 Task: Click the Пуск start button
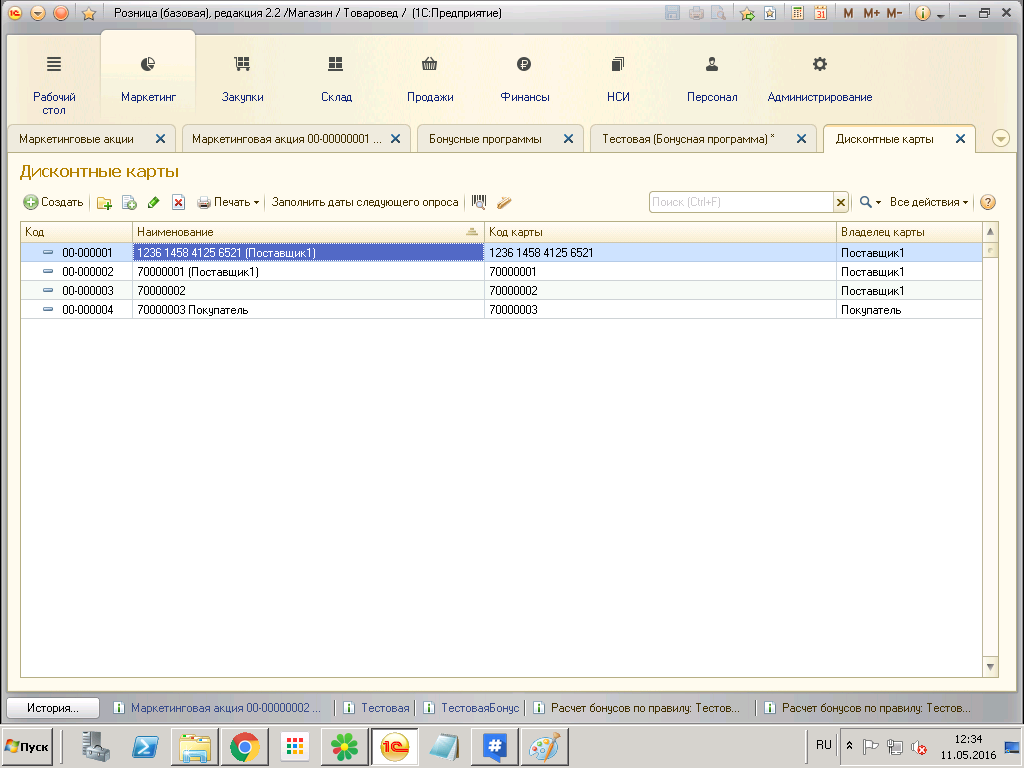tap(27, 747)
